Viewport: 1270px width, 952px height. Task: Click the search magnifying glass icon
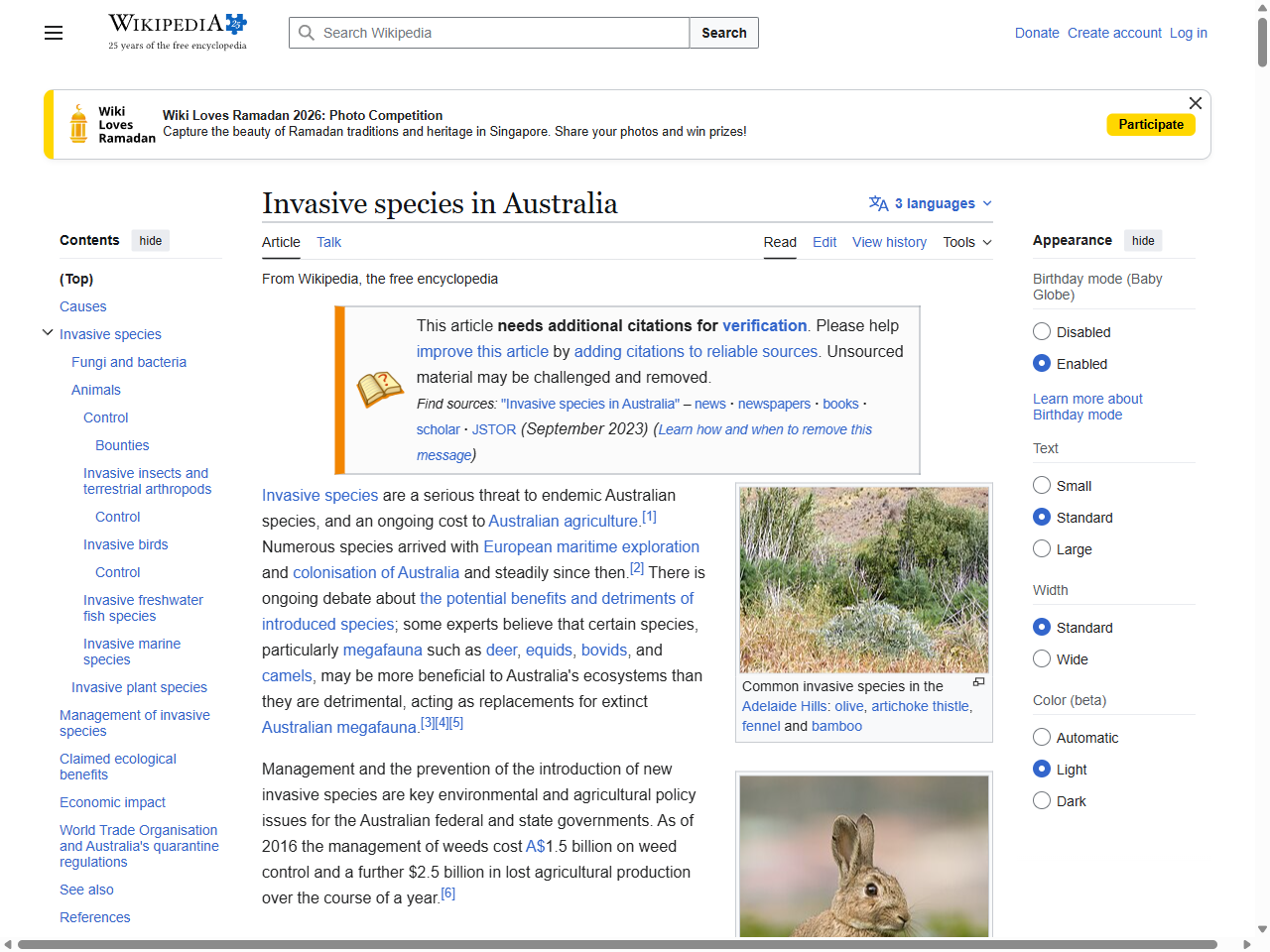(x=307, y=33)
